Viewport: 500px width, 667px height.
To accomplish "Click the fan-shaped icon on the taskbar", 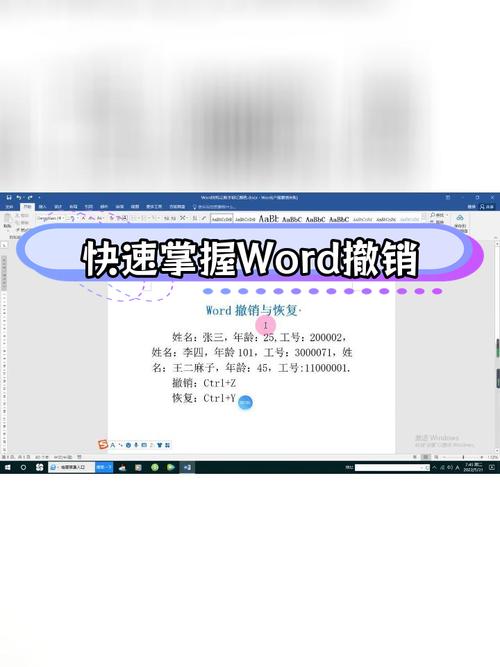I will tap(40, 467).
